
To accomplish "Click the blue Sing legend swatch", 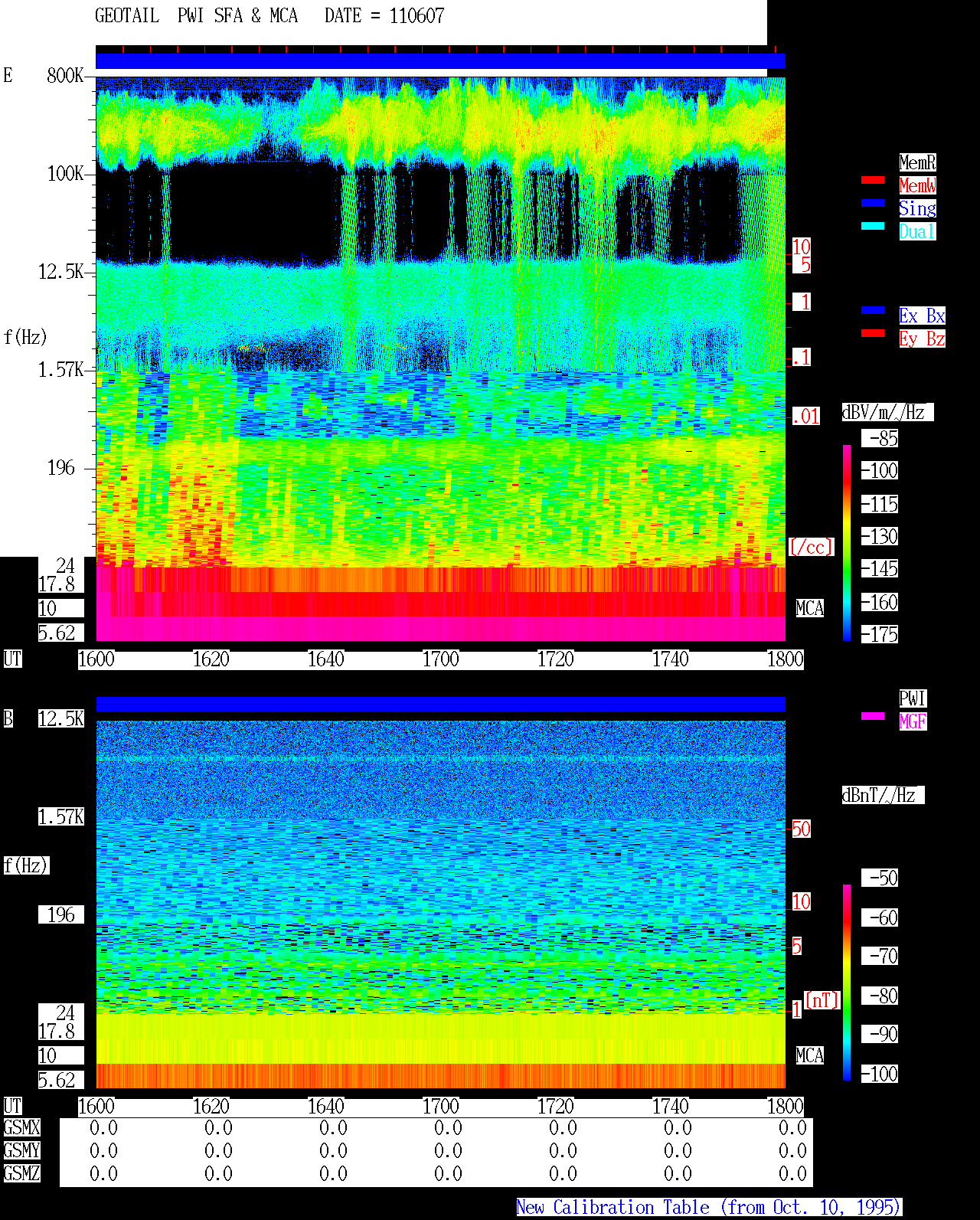I will pos(873,203).
